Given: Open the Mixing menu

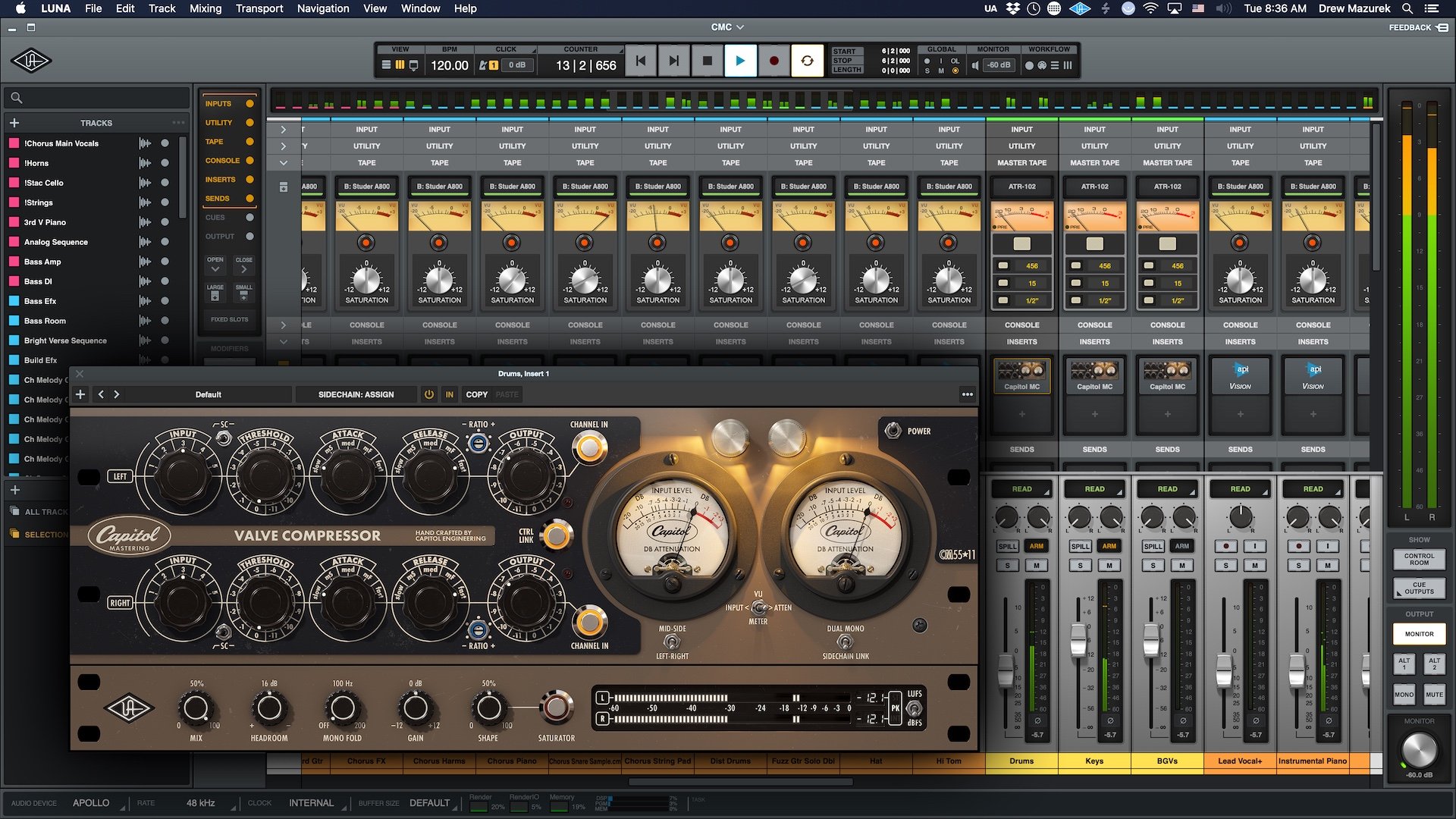Looking at the screenshot, I should (205, 8).
